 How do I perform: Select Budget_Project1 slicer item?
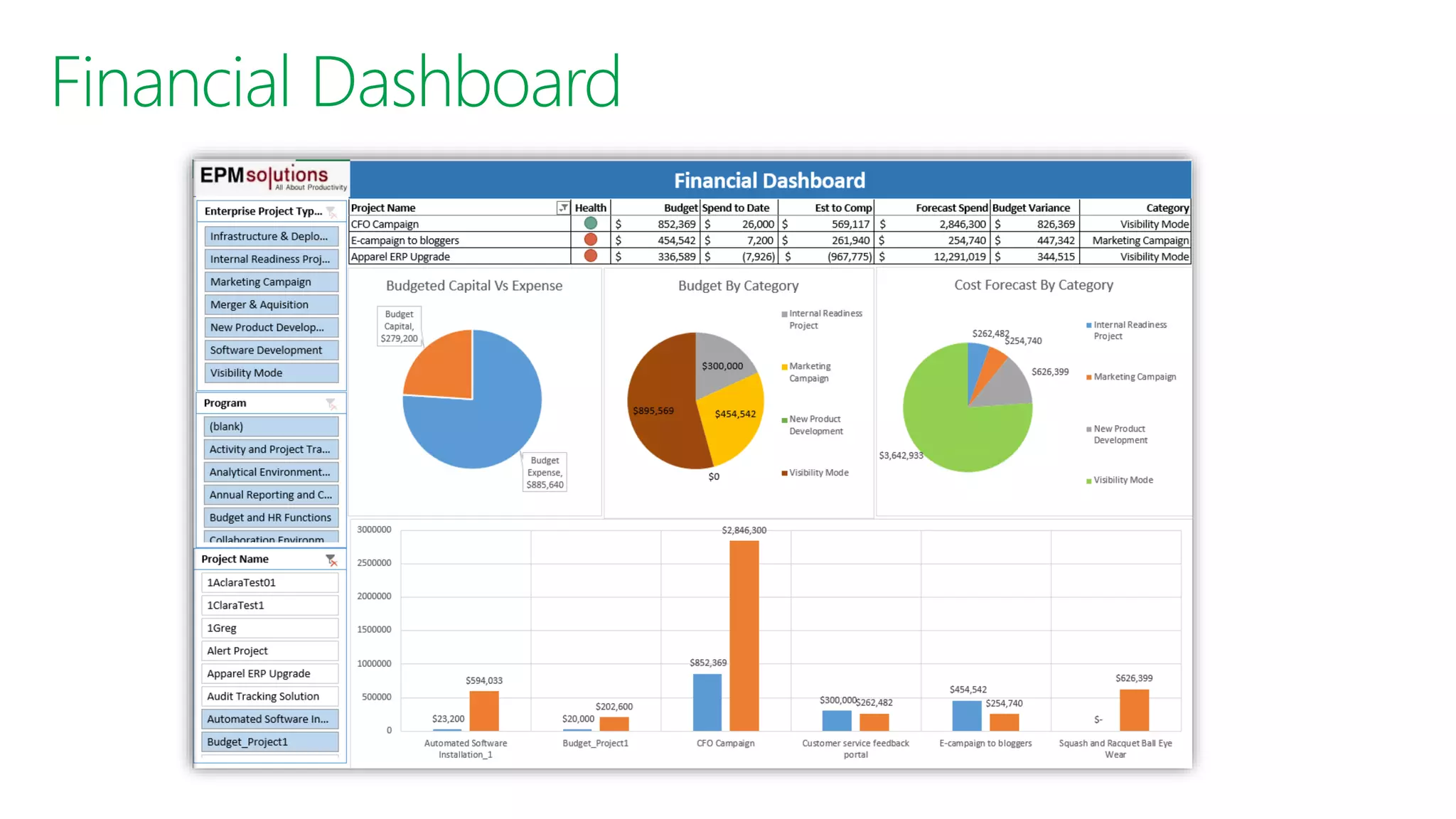tap(270, 742)
